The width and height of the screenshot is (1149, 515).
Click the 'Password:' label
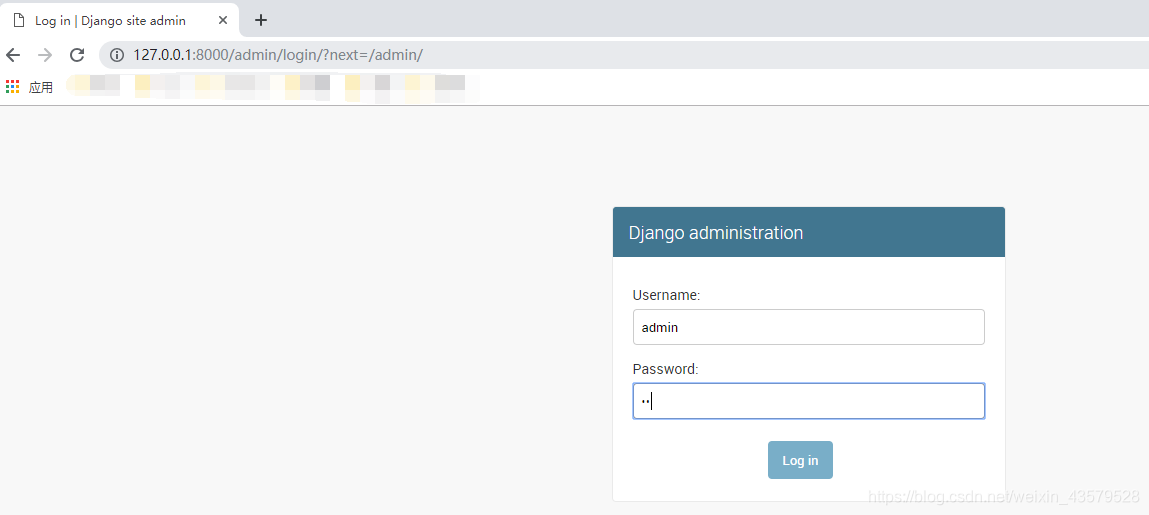[x=665, y=369]
